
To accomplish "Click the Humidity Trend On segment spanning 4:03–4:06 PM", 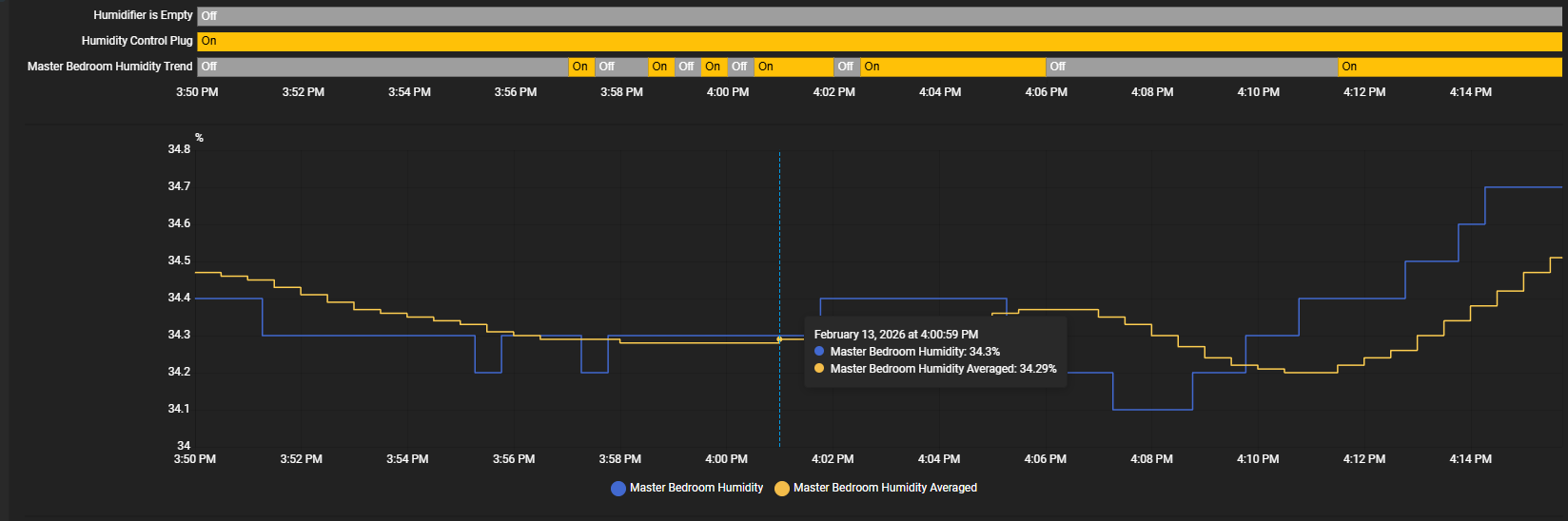I will click(x=953, y=67).
